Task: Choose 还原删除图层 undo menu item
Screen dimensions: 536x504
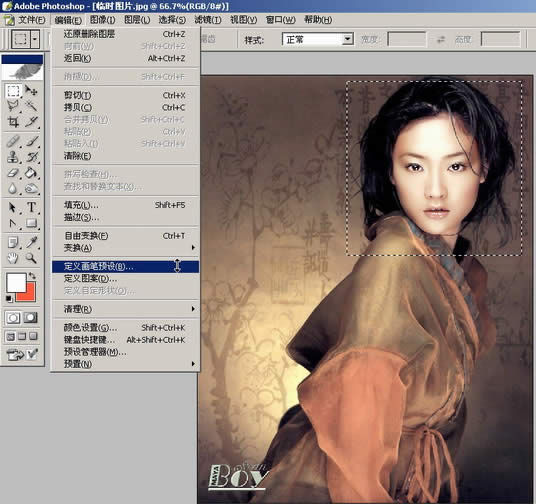Action: tap(125, 34)
